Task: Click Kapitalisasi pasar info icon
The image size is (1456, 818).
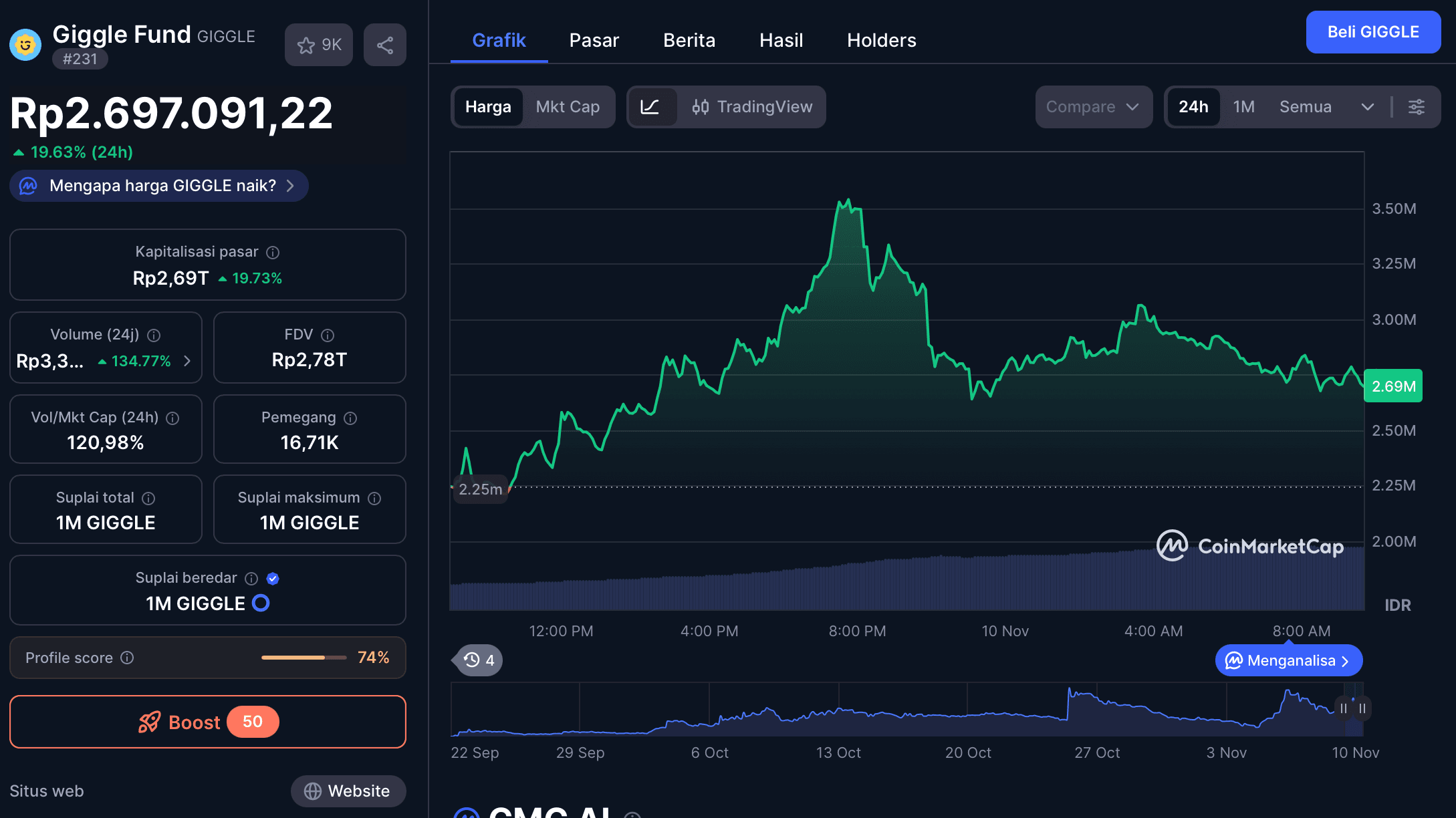Action: (x=273, y=253)
